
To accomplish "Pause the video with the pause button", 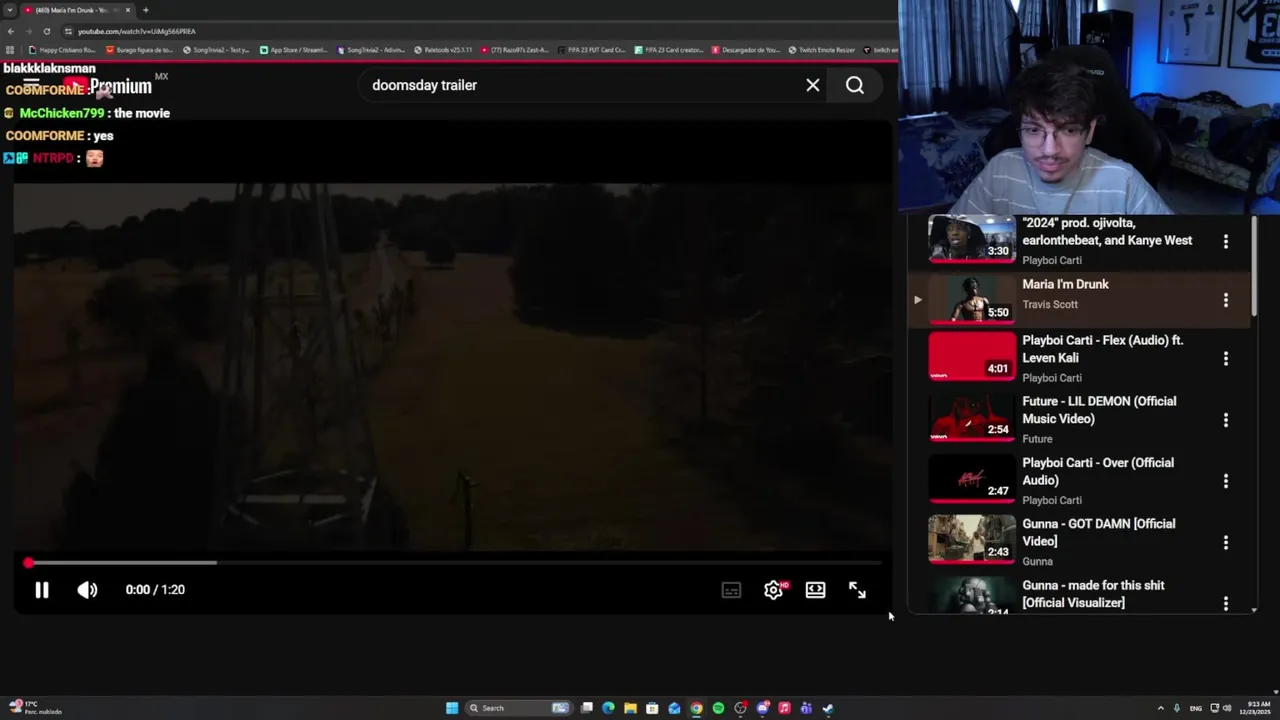I will click(41, 590).
